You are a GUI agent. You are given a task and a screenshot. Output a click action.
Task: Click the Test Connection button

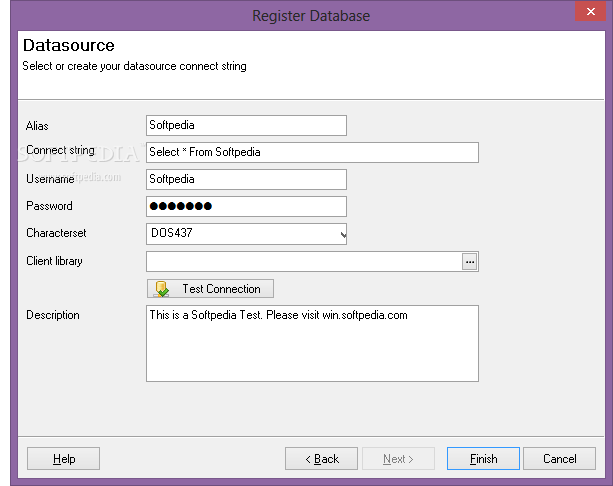click(210, 289)
